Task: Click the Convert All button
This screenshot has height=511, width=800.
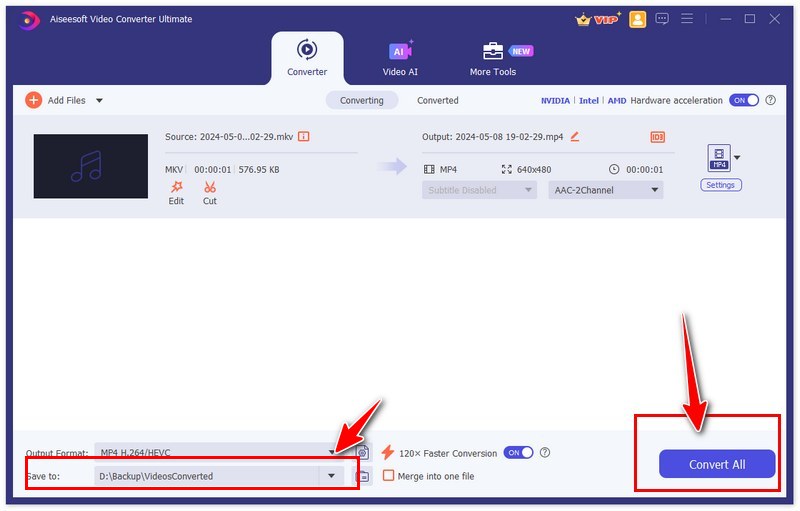Action: [x=717, y=464]
